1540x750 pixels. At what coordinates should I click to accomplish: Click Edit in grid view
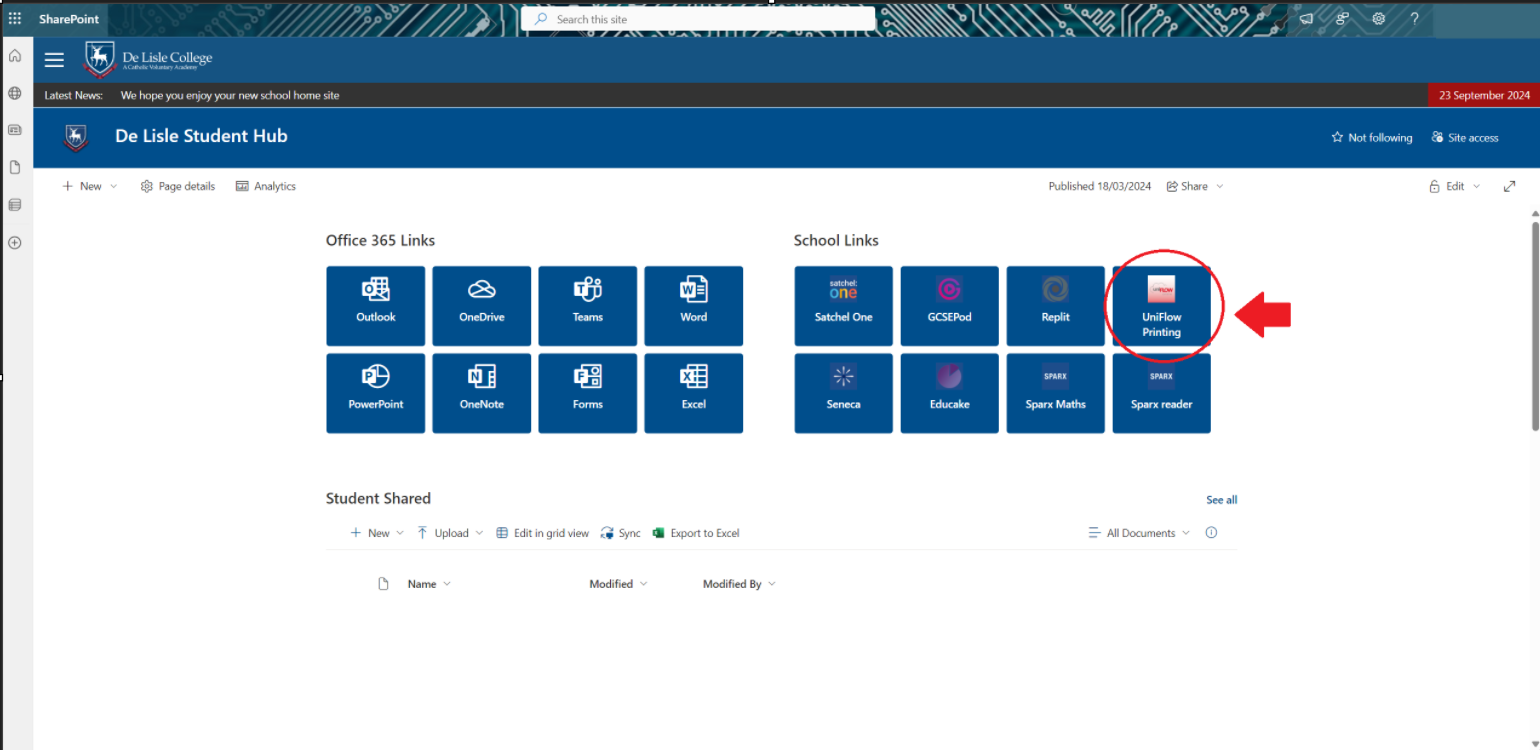pyautogui.click(x=543, y=533)
